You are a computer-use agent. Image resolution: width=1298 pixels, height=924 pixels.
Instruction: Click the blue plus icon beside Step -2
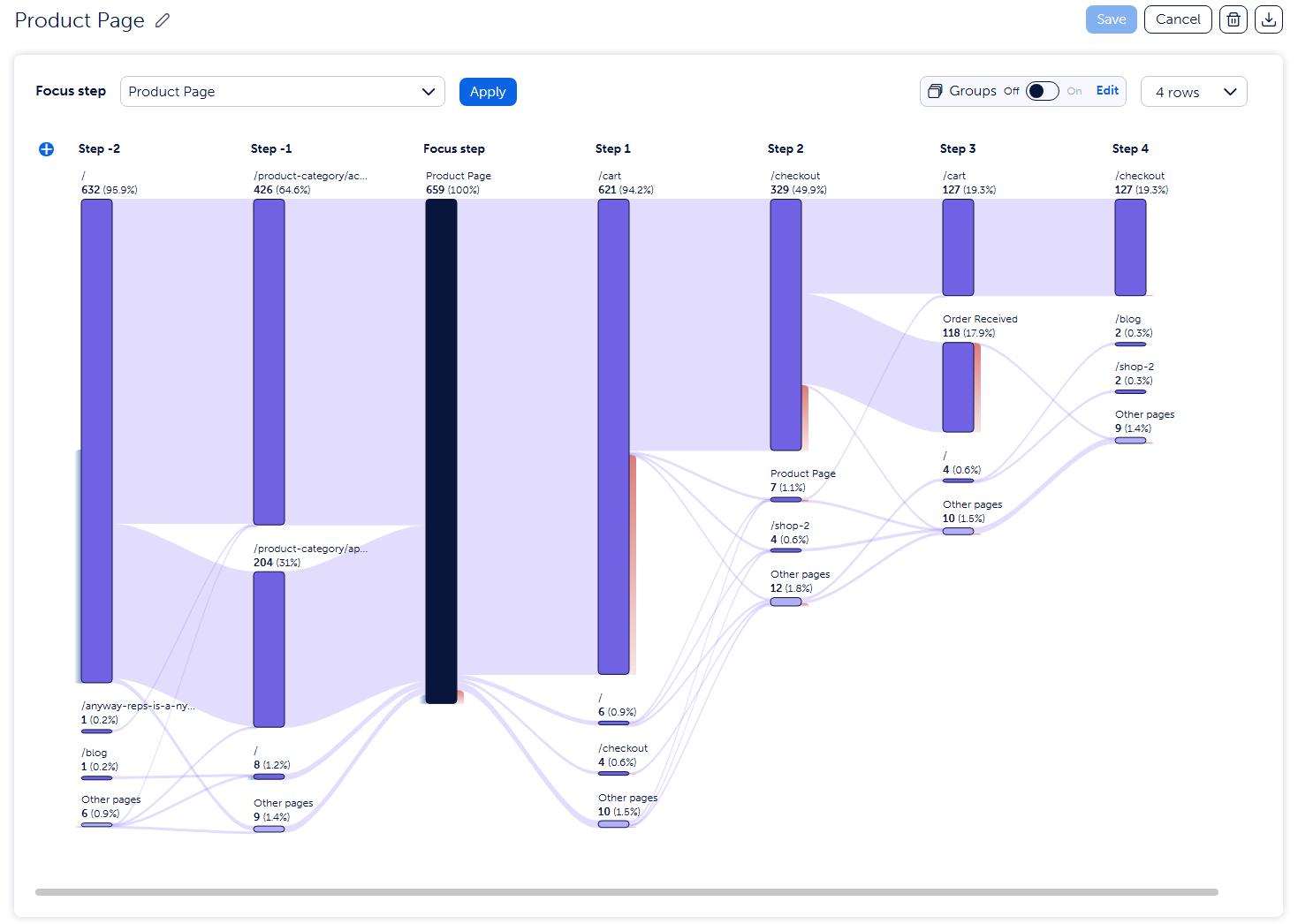(47, 149)
